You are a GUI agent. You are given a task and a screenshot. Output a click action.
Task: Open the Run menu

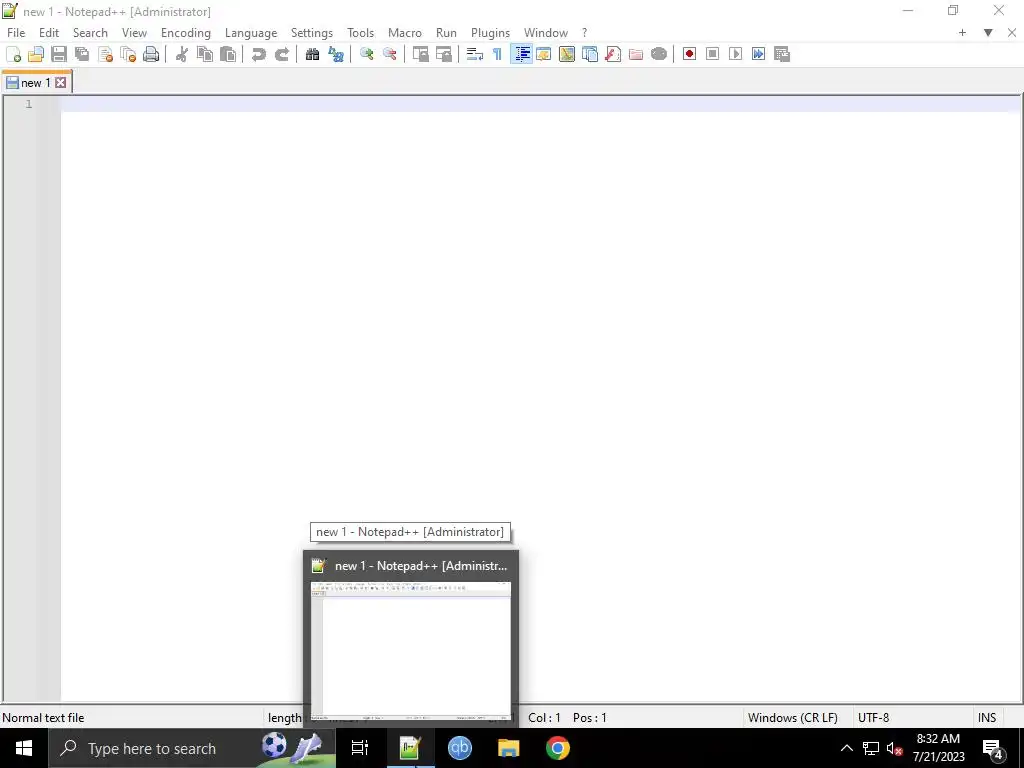point(447,33)
